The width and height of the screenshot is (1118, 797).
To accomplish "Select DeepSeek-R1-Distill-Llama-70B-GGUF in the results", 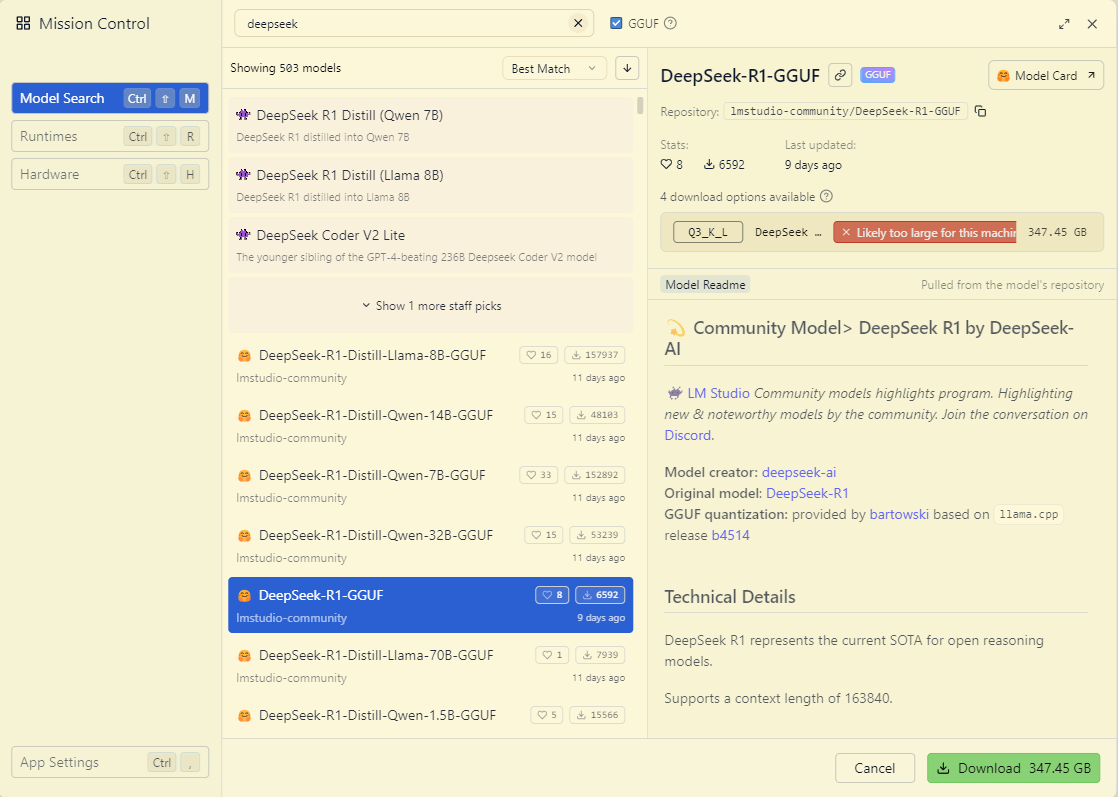I will (x=376, y=655).
